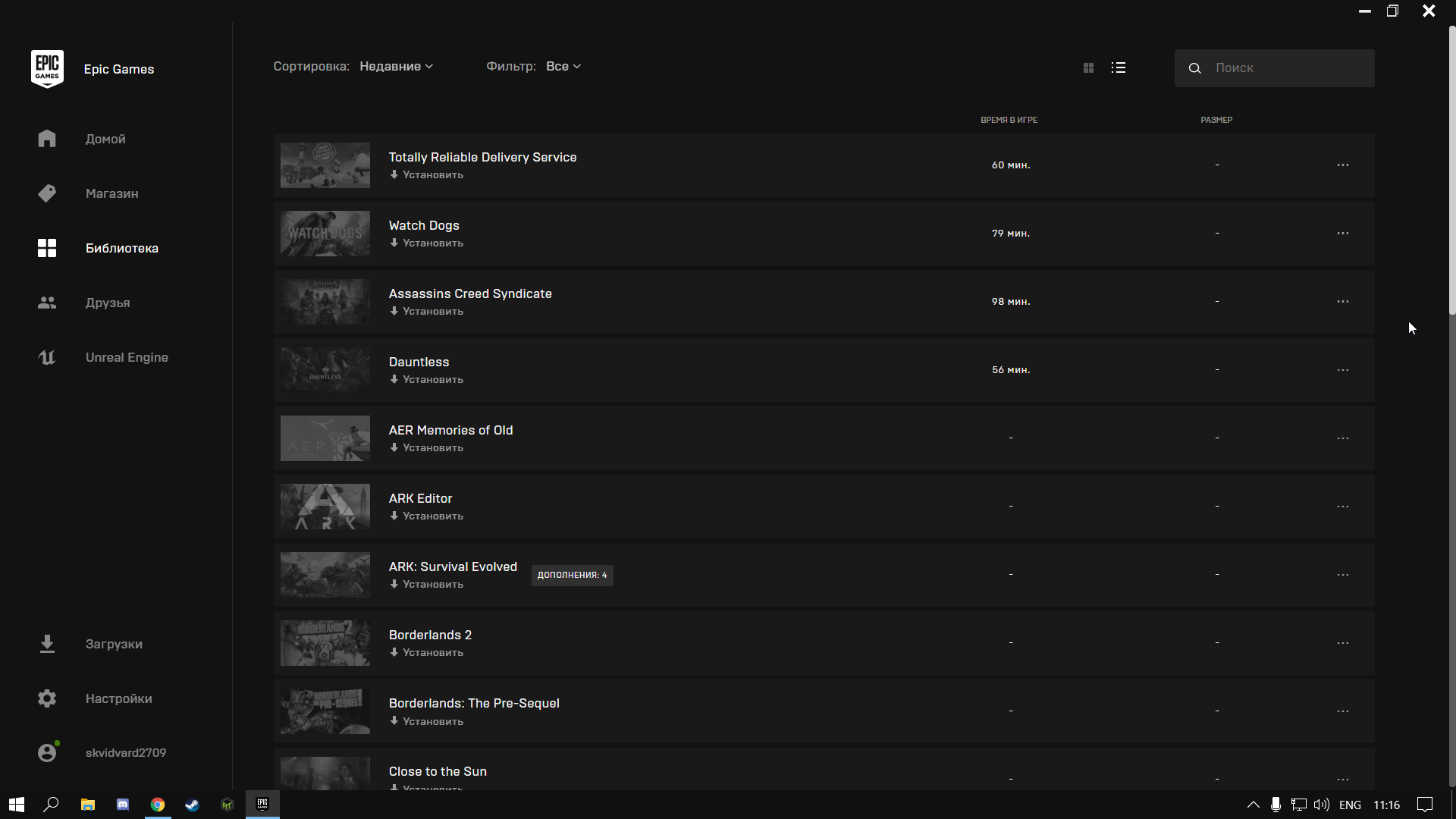Click the volume speaker tray icon
The image size is (1456, 819).
[x=1321, y=805]
